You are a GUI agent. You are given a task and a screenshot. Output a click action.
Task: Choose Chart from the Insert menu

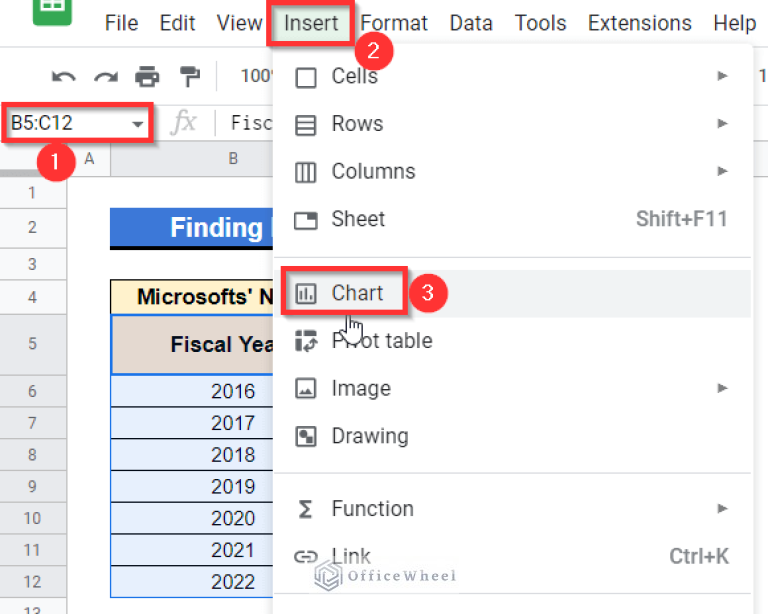(512, 293)
